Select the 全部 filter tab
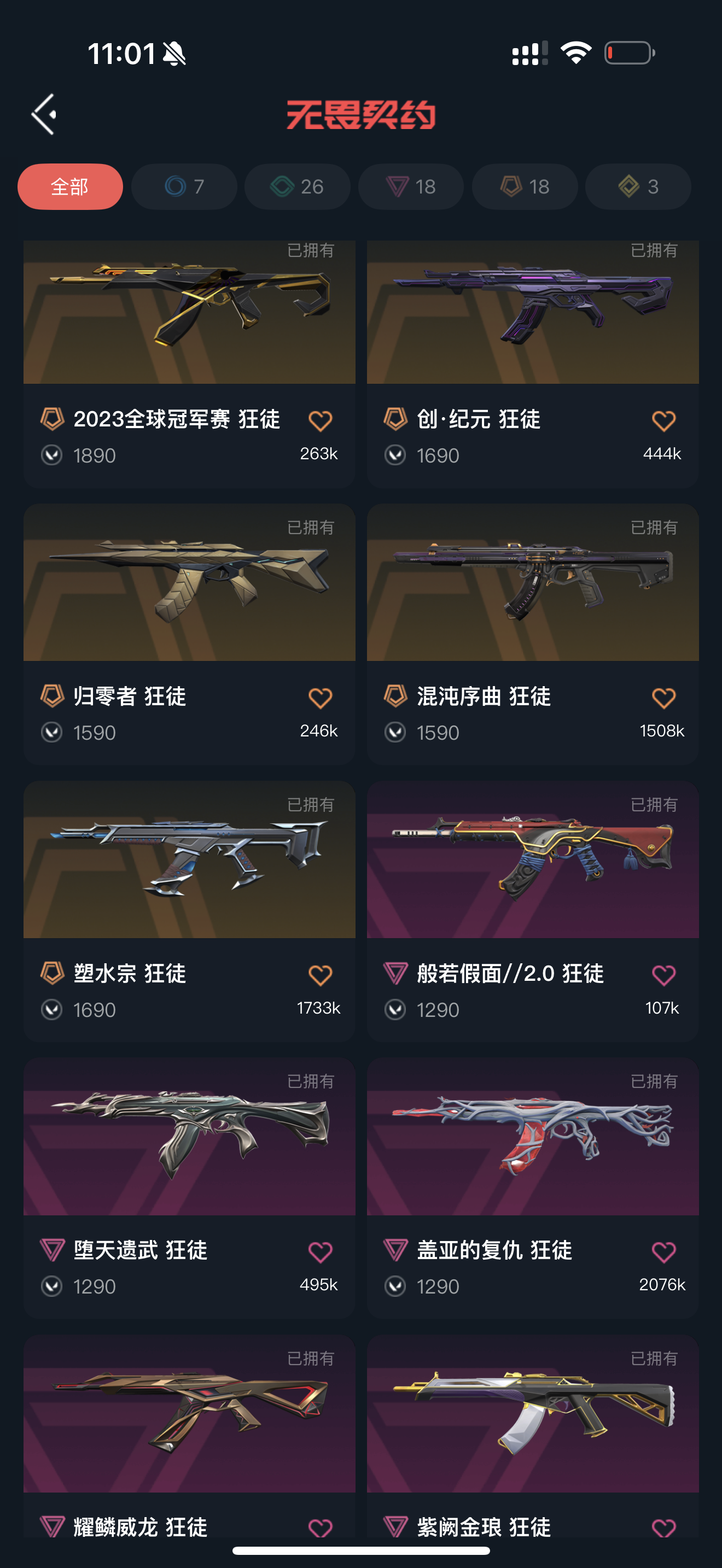This screenshot has width=722, height=1568. 70,186
